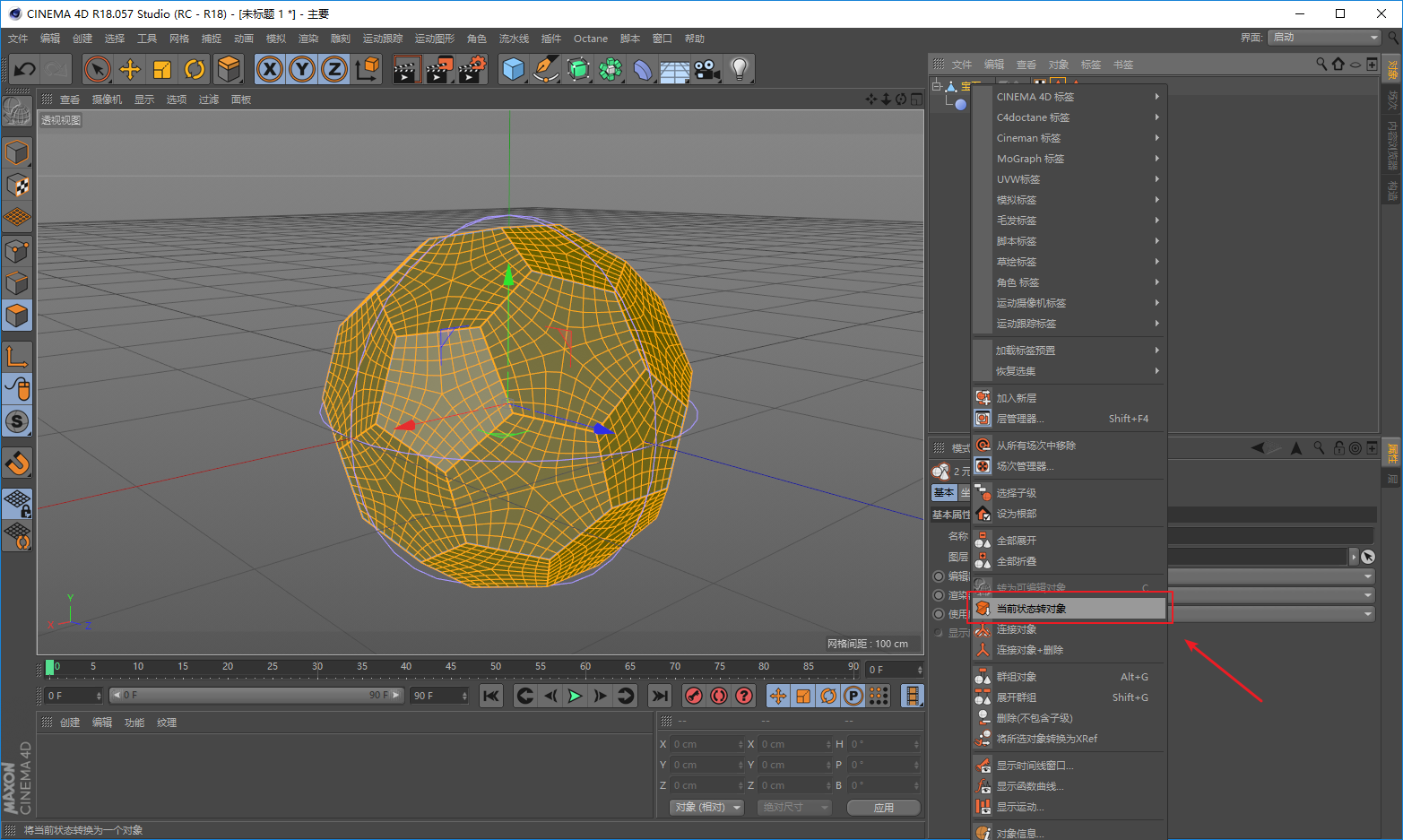
Task: Choose 当前状态转对象 from the context menu
Action: pyautogui.click(x=1069, y=609)
